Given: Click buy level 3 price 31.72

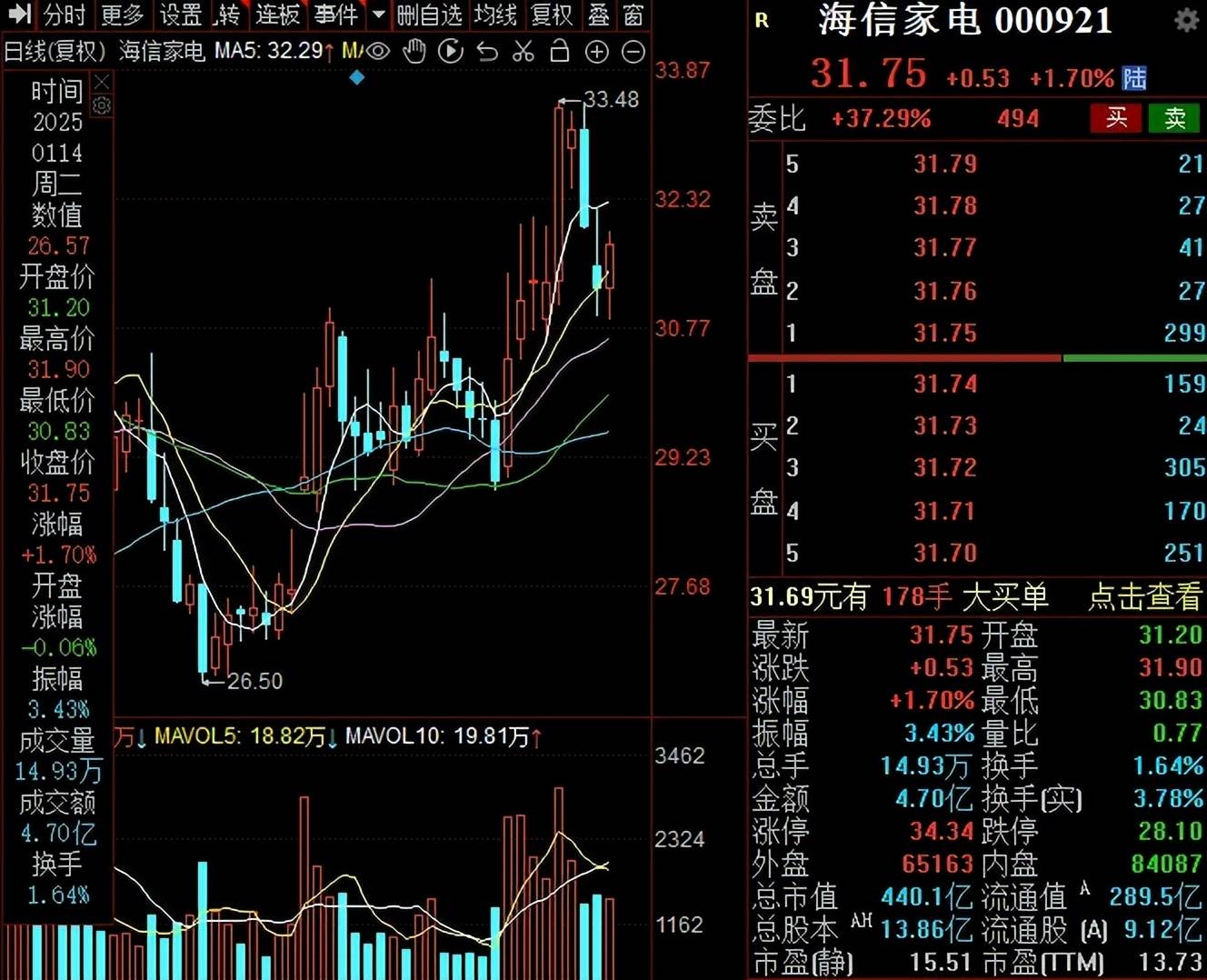Looking at the screenshot, I should click(945, 467).
